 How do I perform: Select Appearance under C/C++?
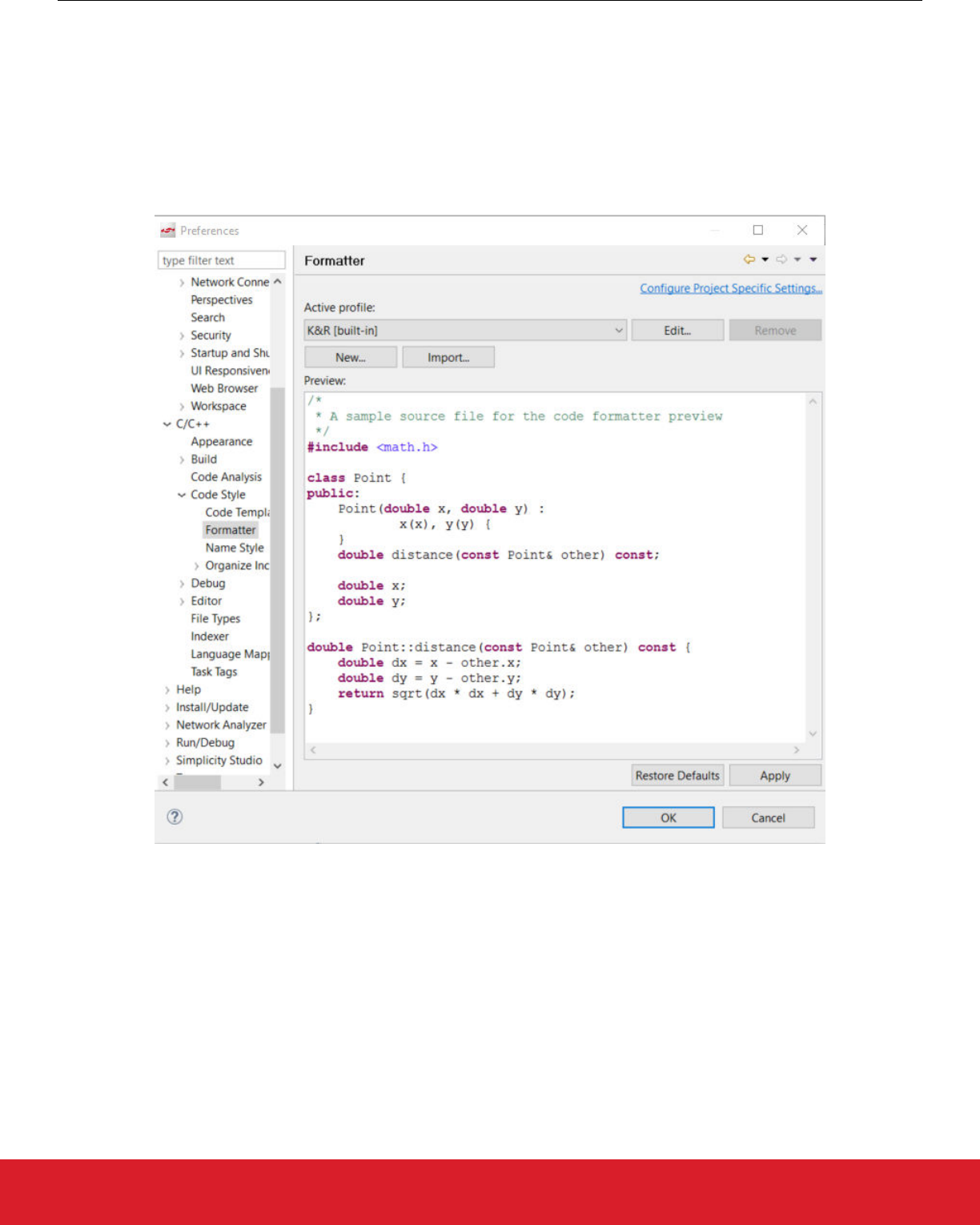[222, 441]
